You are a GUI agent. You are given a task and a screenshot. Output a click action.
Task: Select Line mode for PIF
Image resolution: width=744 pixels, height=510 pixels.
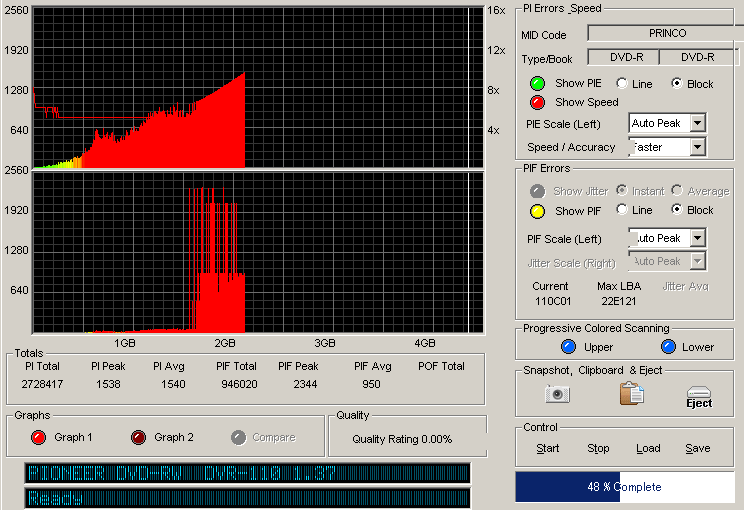622,209
